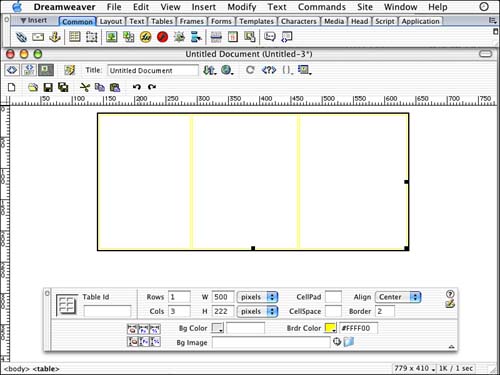Insert a Navigation Bar
Viewport: 500px width, 375px height.
pos(196,37)
